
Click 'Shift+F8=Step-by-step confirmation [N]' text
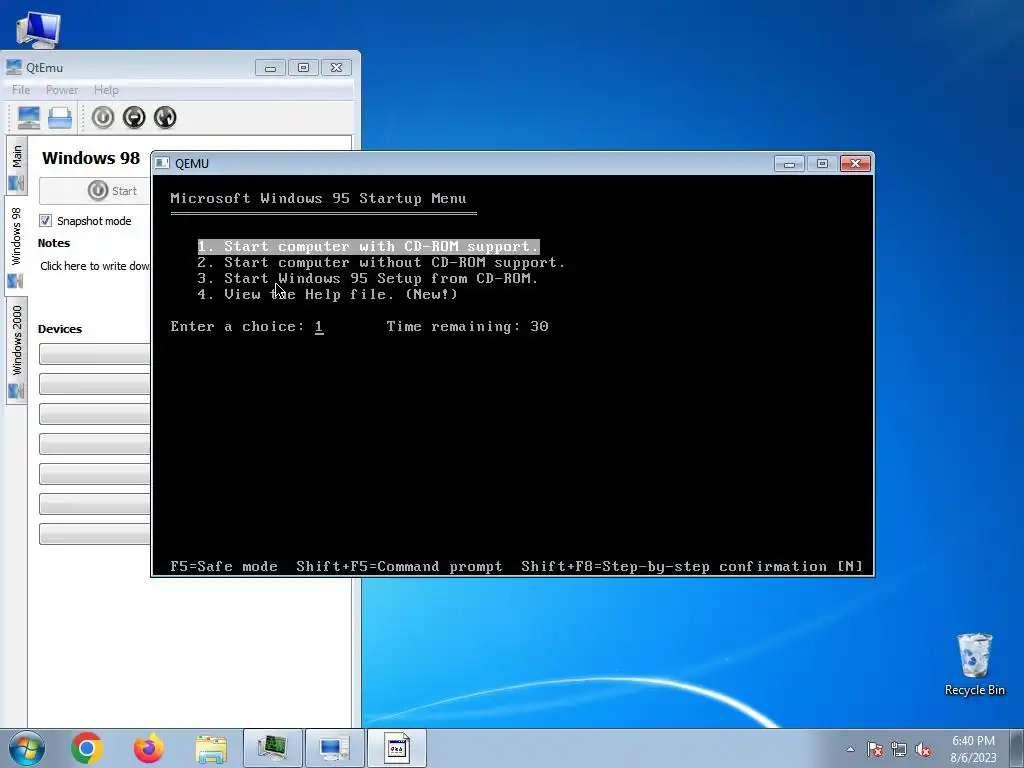coord(692,566)
